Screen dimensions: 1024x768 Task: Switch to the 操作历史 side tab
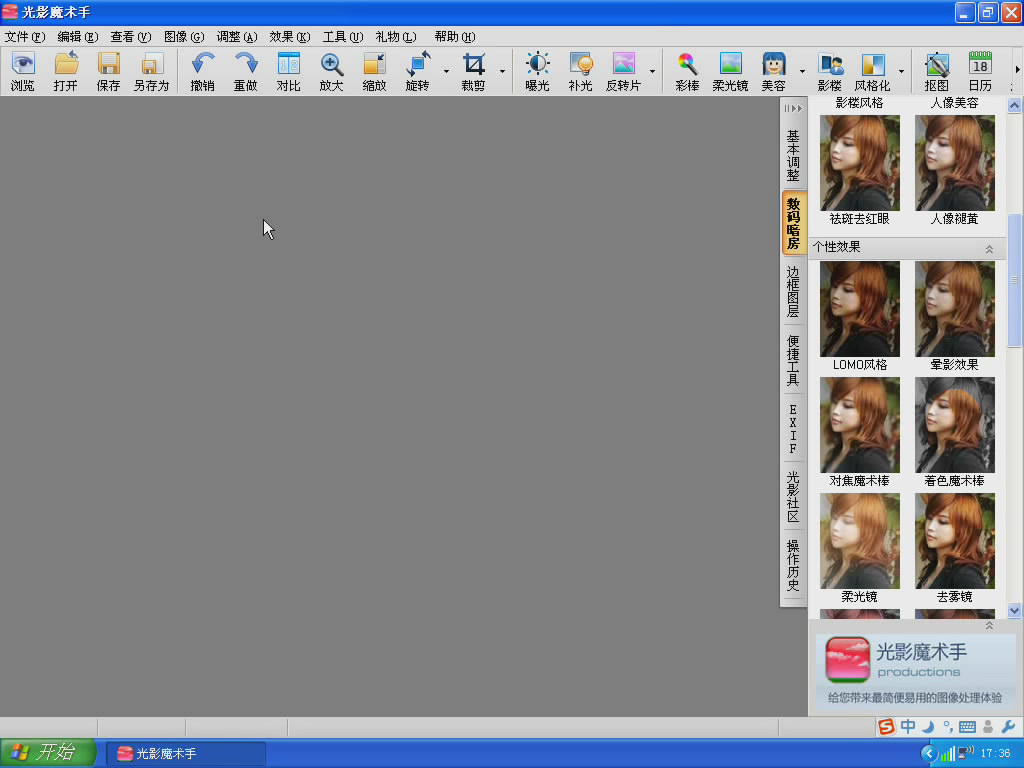click(x=793, y=565)
